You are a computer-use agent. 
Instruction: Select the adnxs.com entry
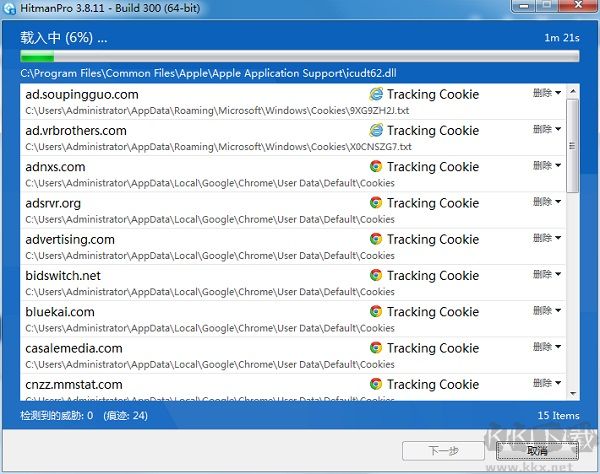click(293, 174)
